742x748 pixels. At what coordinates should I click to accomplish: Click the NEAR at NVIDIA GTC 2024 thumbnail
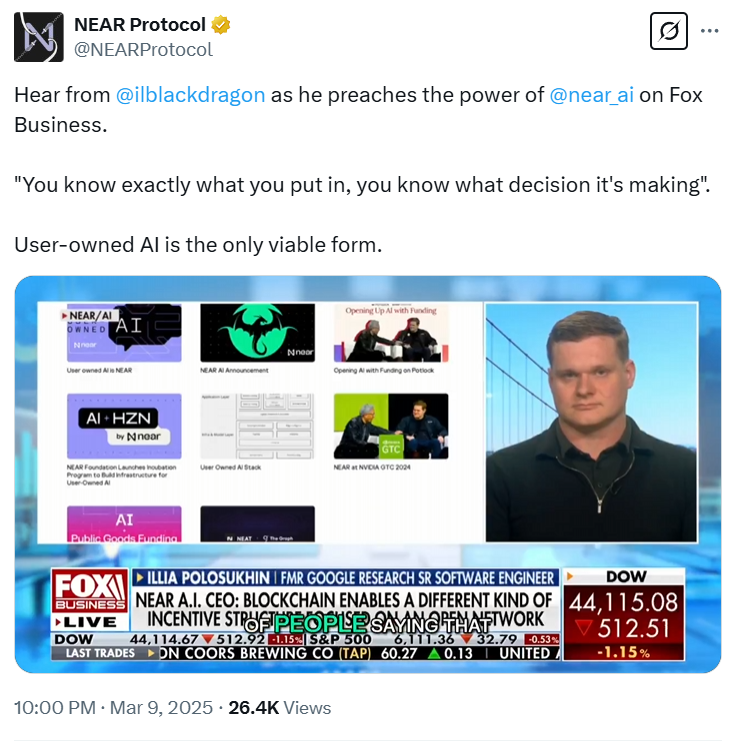click(391, 426)
